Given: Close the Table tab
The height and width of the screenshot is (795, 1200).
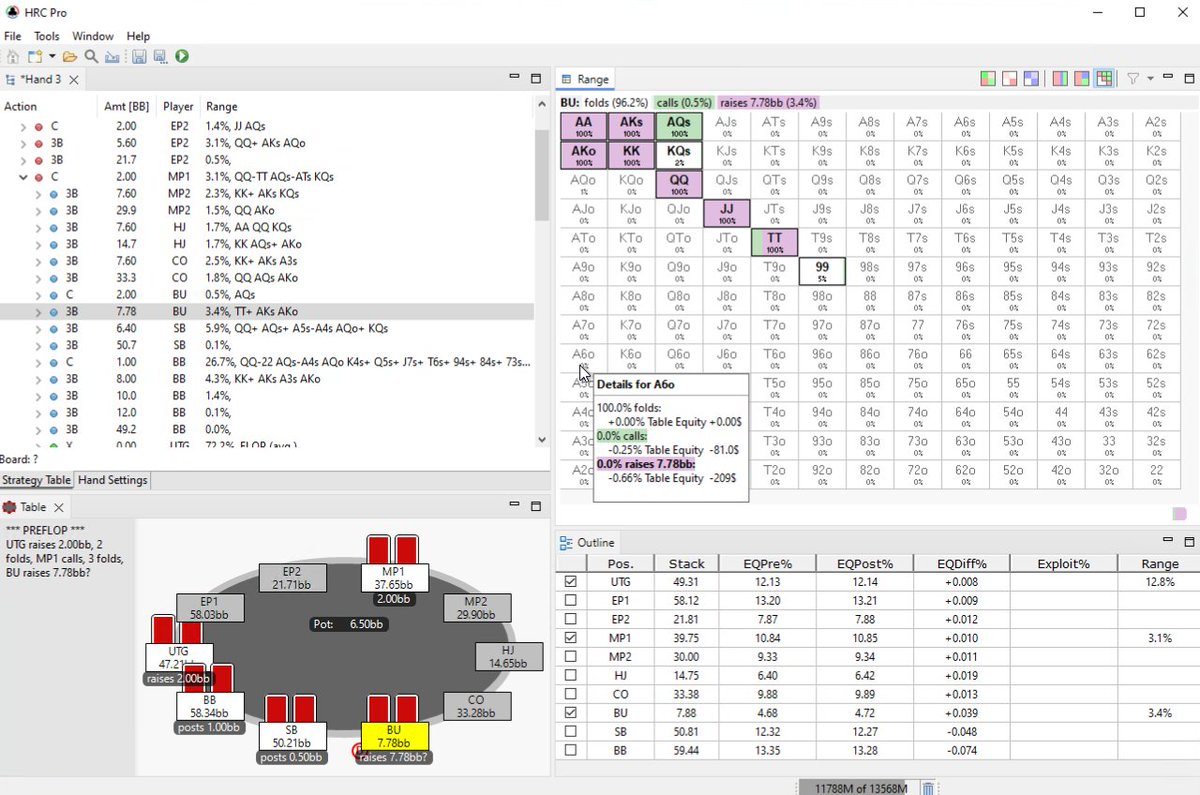Looking at the screenshot, I should coord(58,508).
